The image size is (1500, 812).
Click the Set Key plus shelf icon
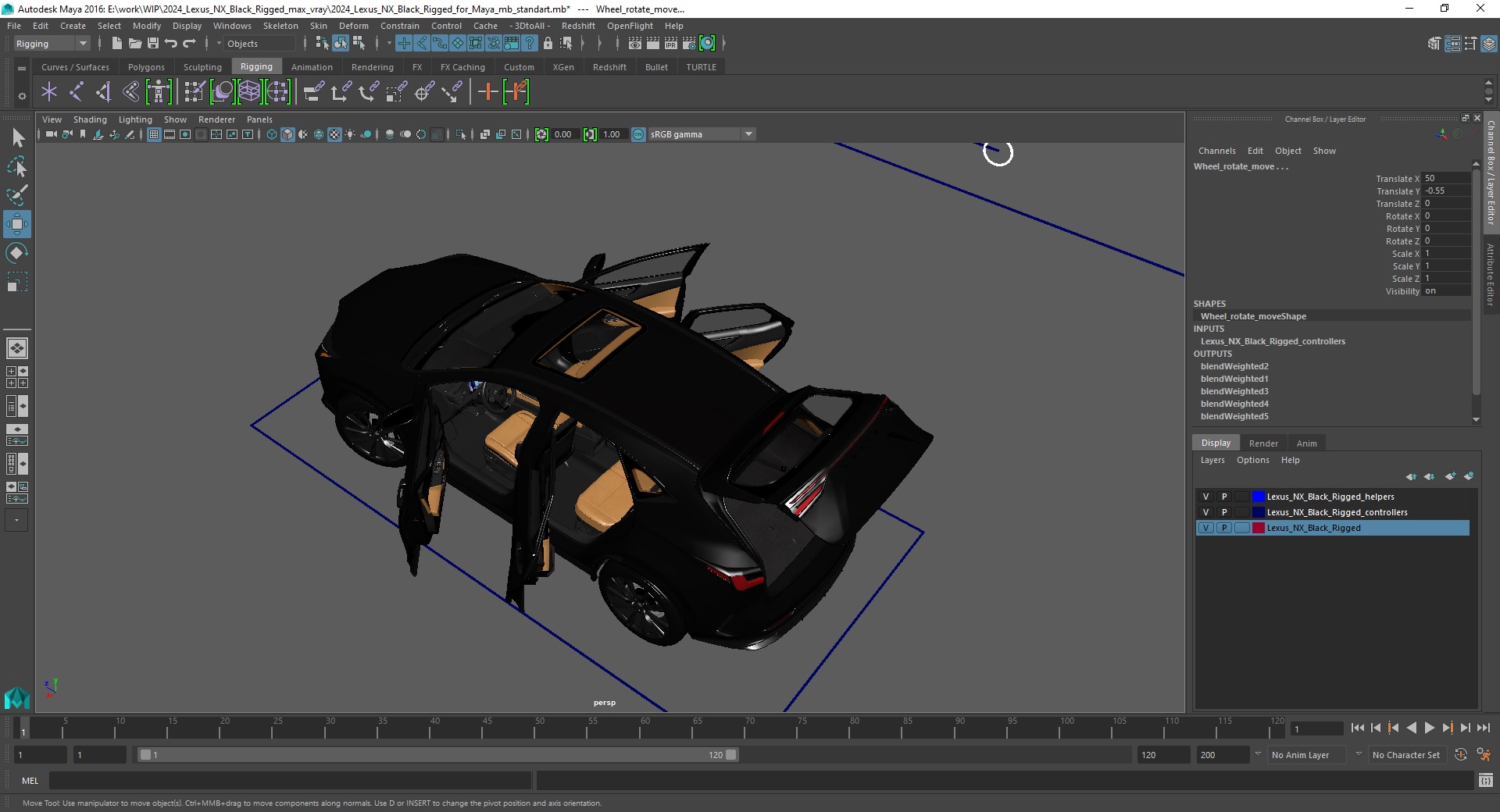tap(487, 92)
